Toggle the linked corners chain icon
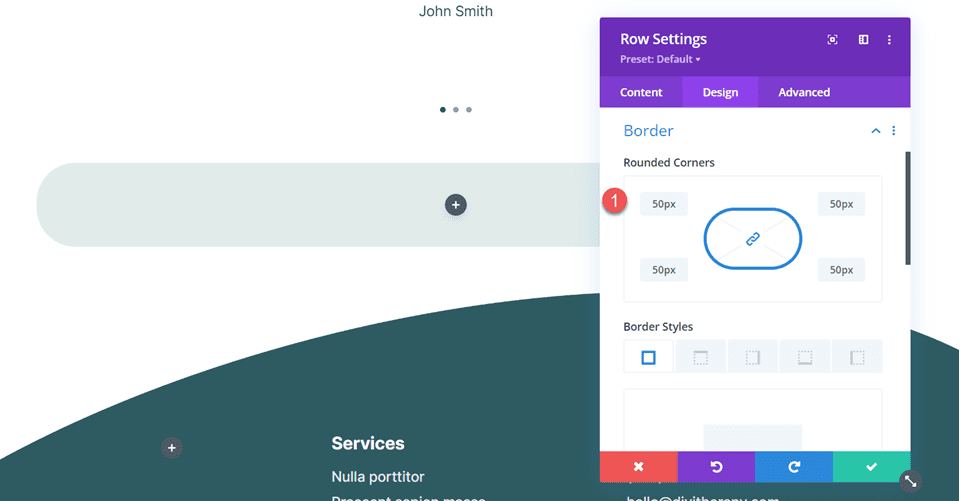 752,239
